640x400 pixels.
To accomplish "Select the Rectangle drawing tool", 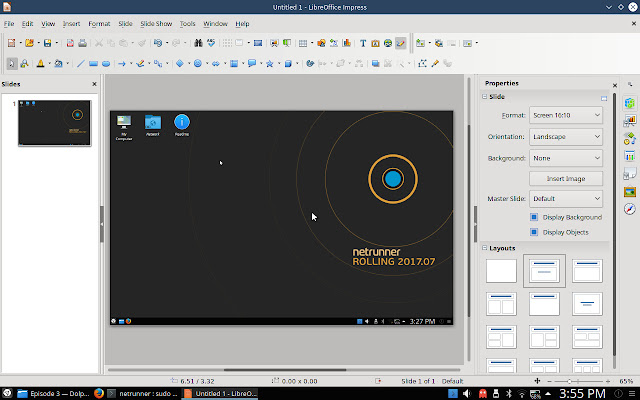I will tap(93, 63).
